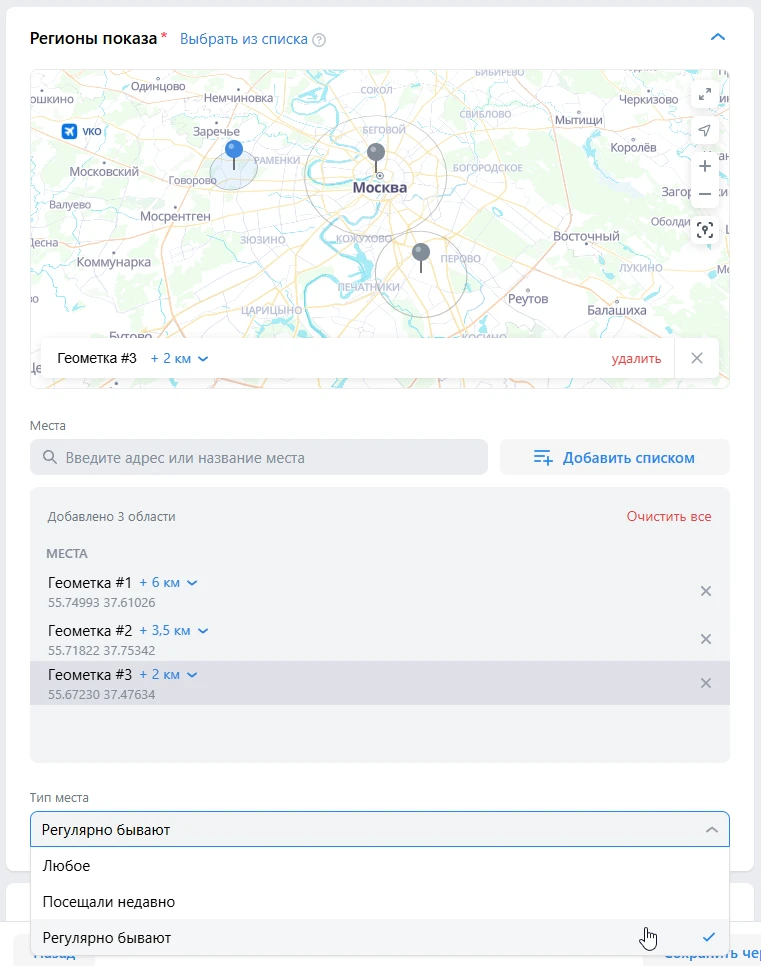The width and height of the screenshot is (761, 966).
Task: Zoom out on the map
Action: click(x=705, y=193)
